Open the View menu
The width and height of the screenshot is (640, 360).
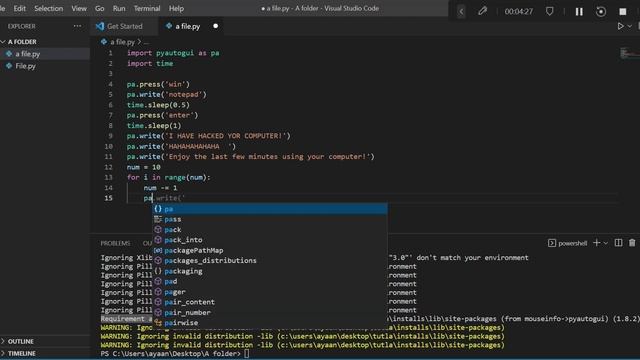tap(79, 8)
